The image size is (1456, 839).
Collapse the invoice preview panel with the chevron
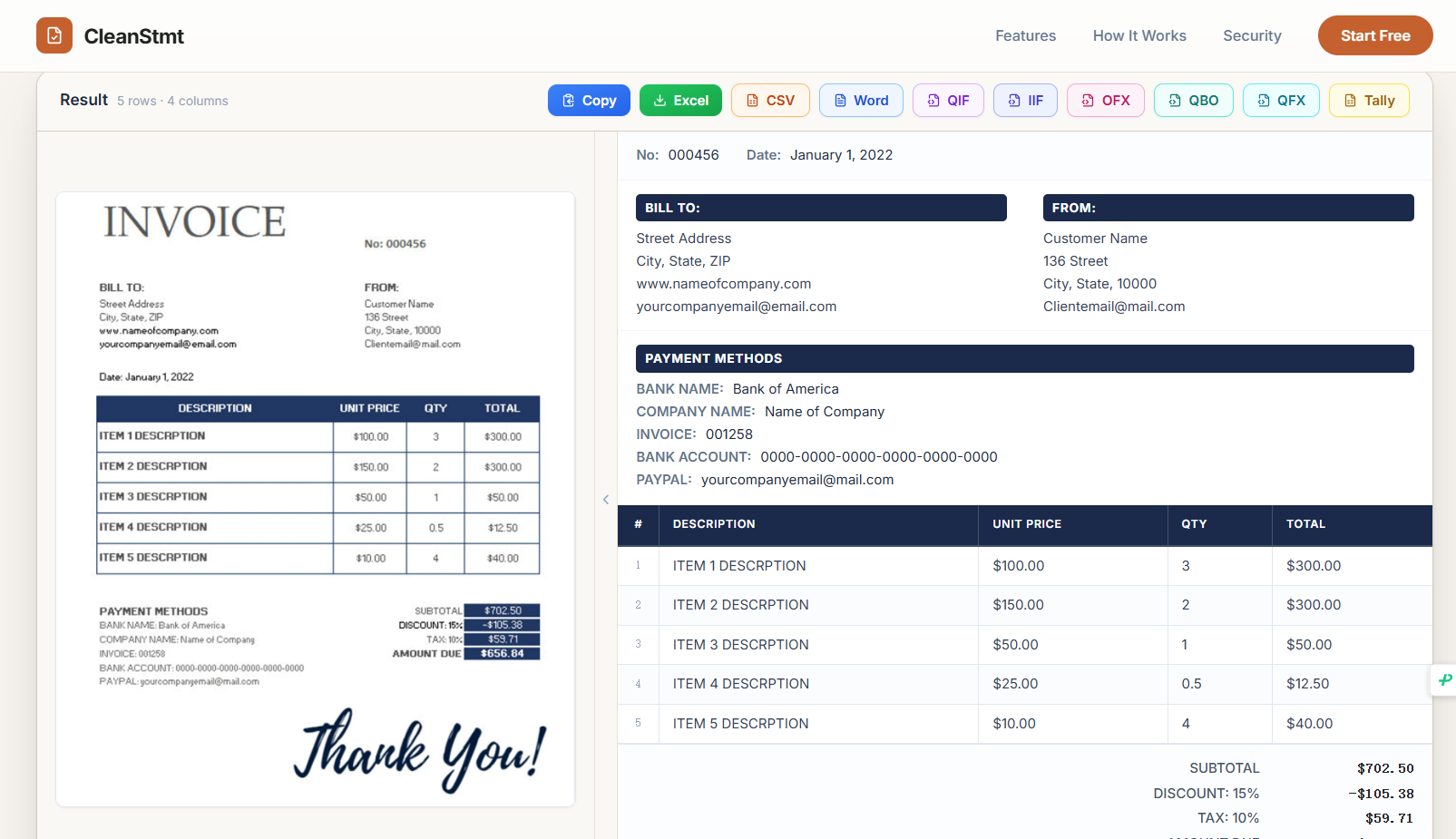pyautogui.click(x=606, y=499)
